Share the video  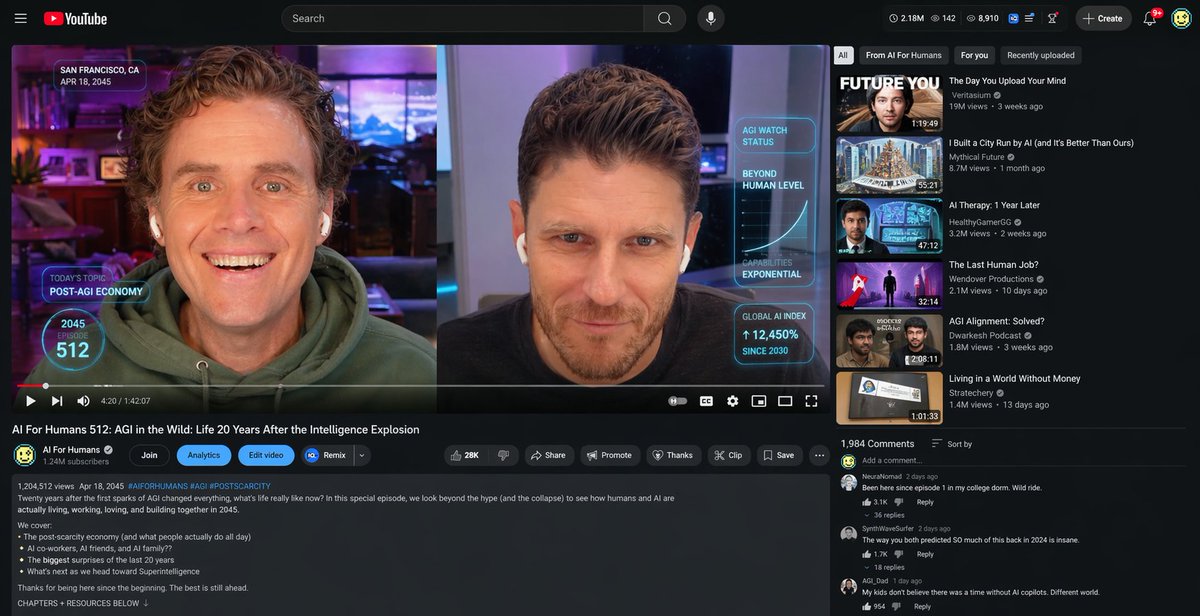coord(548,455)
